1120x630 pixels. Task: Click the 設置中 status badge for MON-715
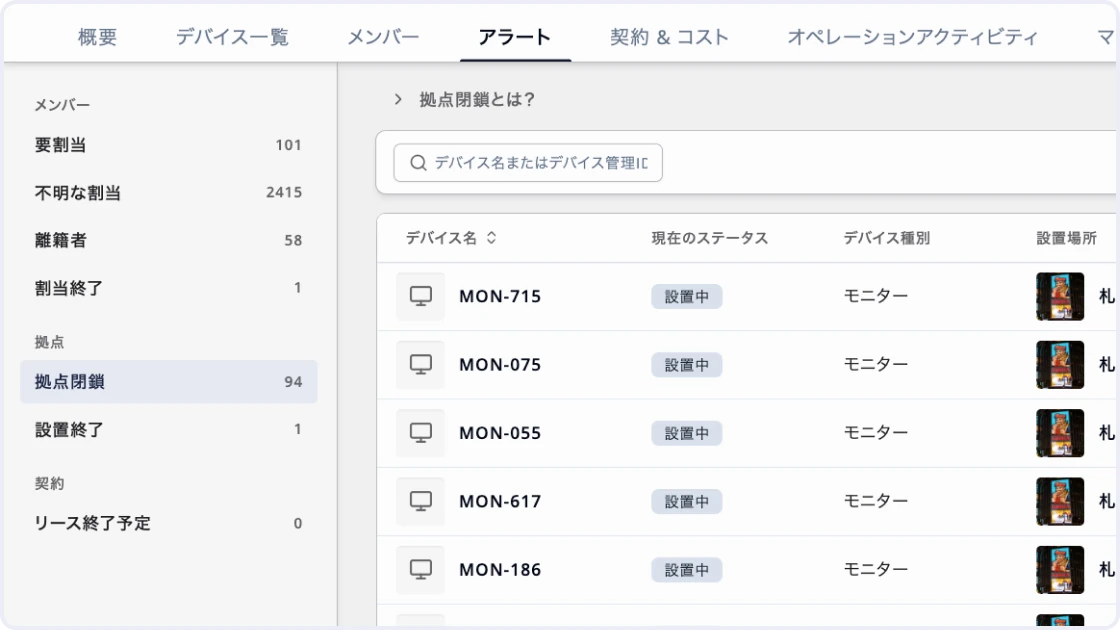(686, 296)
